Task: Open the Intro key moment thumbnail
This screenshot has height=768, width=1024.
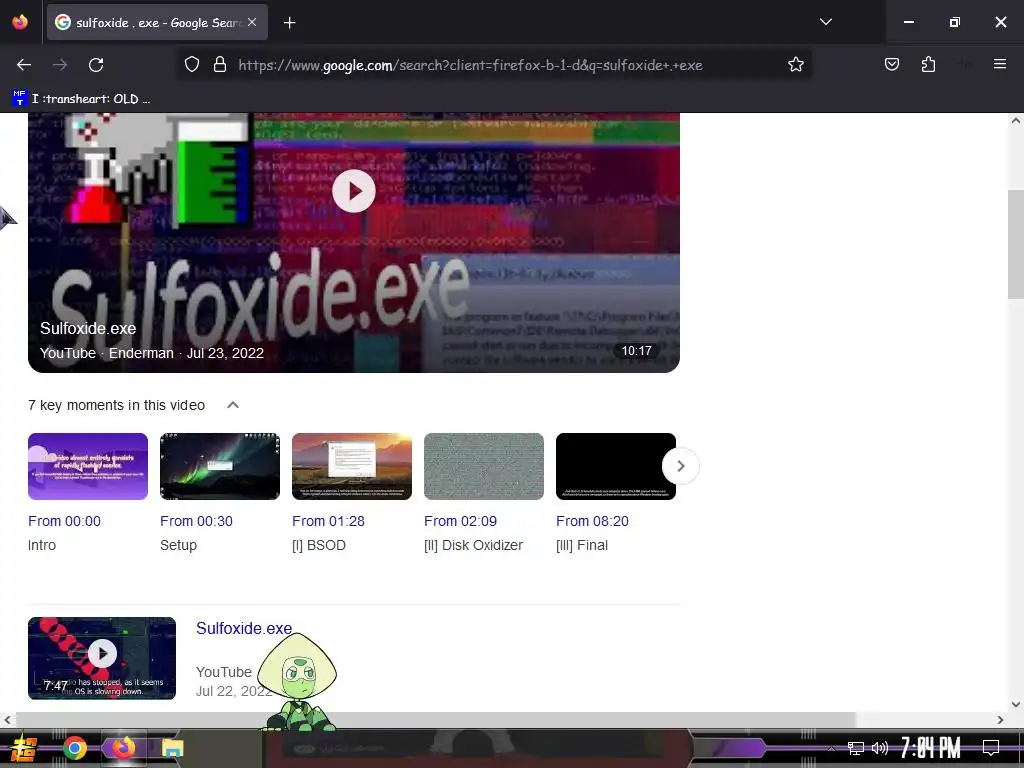Action: click(88, 466)
